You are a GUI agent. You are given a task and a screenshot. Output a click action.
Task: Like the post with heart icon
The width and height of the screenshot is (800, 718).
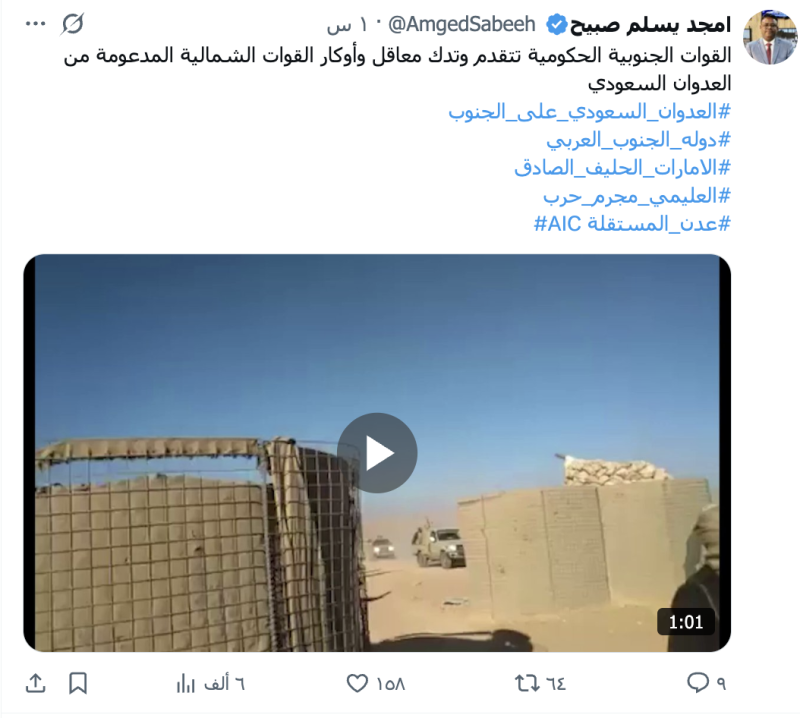tap(357, 683)
